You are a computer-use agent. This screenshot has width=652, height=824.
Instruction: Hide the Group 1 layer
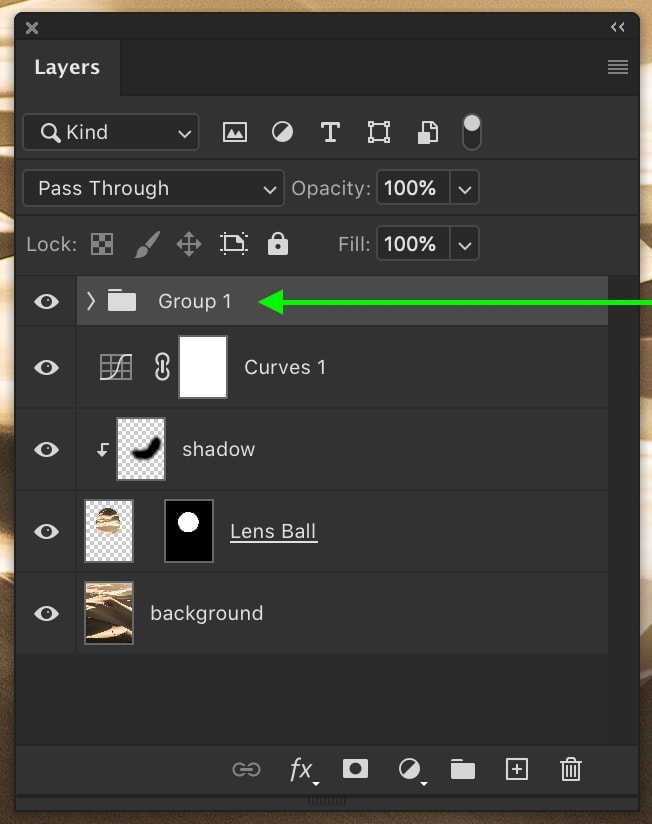(46, 302)
